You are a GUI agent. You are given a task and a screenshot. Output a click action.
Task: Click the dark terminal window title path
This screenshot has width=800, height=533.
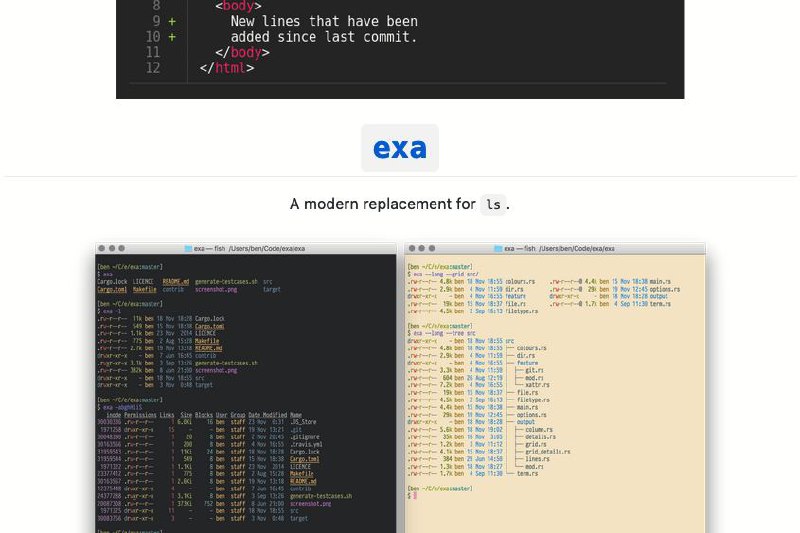coord(249,248)
